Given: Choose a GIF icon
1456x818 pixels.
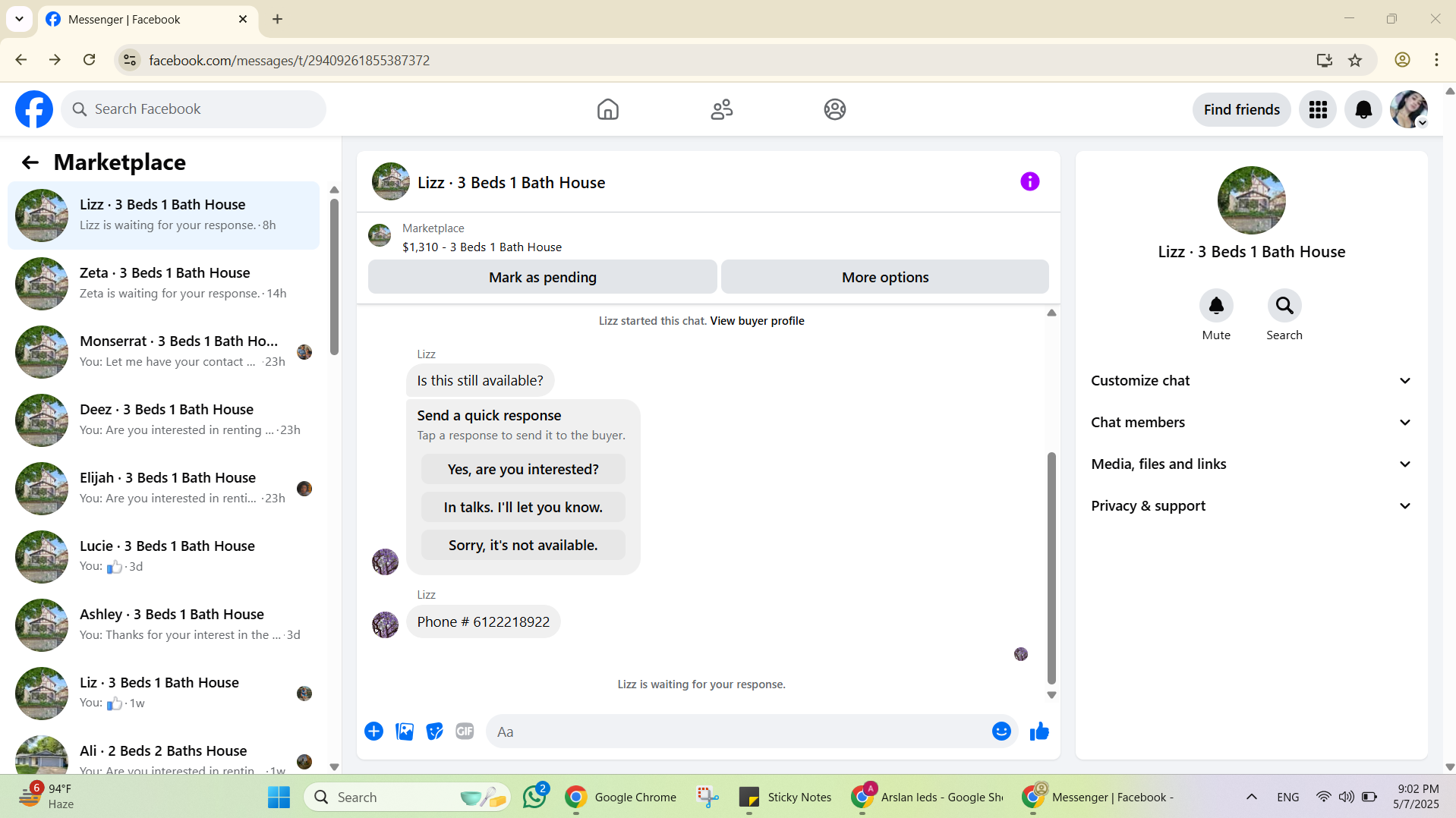Looking at the screenshot, I should (x=465, y=731).
